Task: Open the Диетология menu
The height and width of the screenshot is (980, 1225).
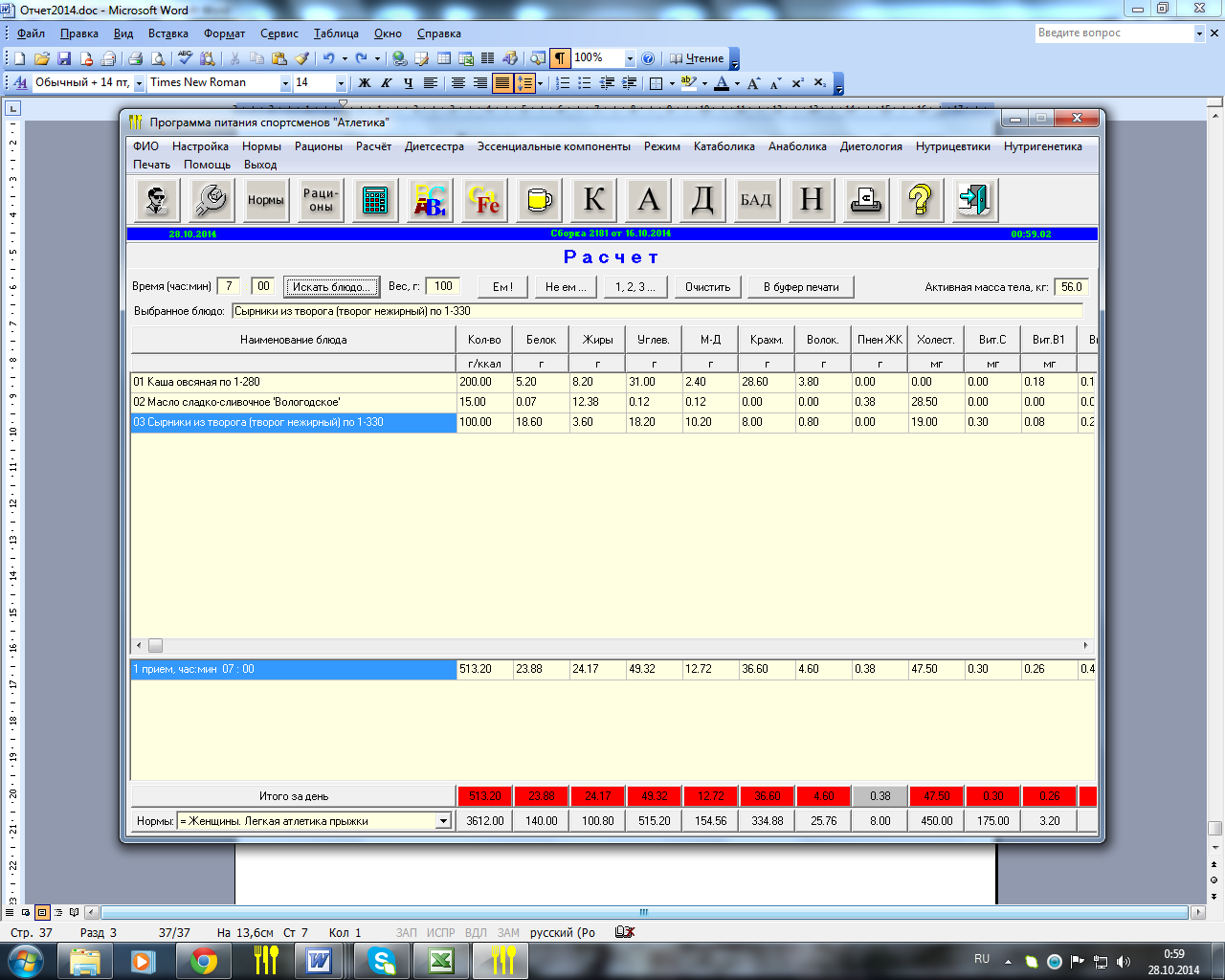Action: (x=871, y=146)
